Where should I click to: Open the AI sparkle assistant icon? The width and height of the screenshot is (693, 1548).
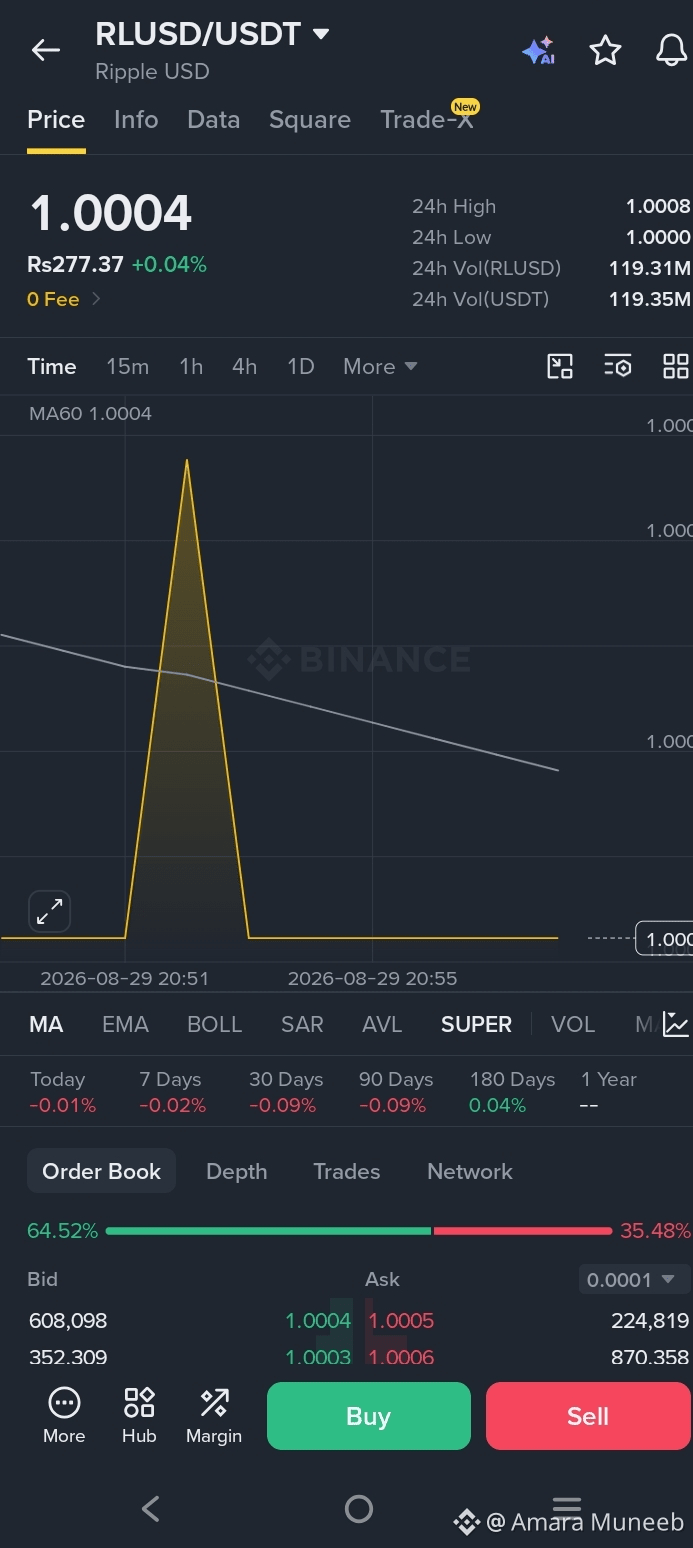[538, 51]
